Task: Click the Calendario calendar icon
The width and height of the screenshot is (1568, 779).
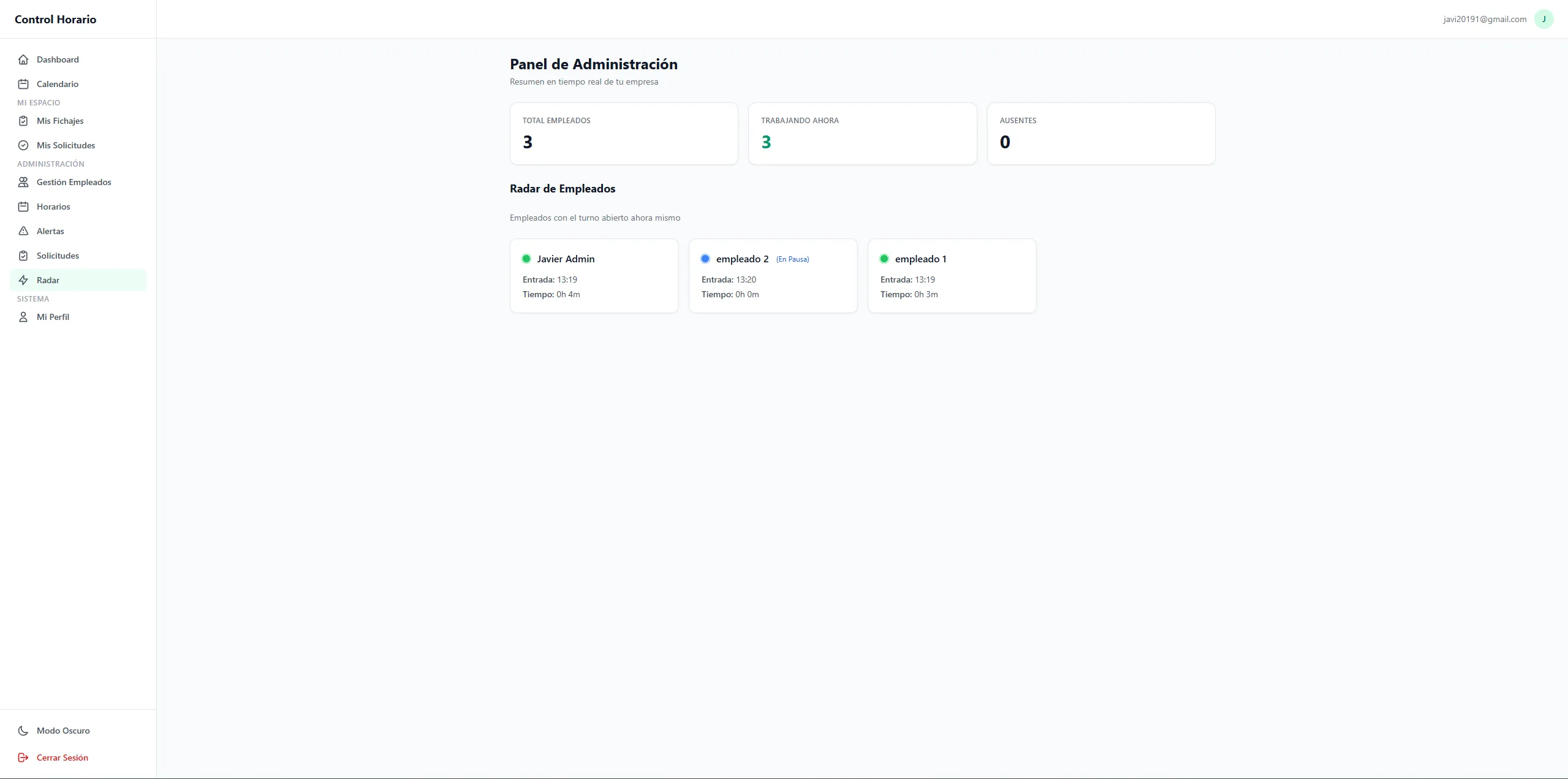Action: (23, 84)
